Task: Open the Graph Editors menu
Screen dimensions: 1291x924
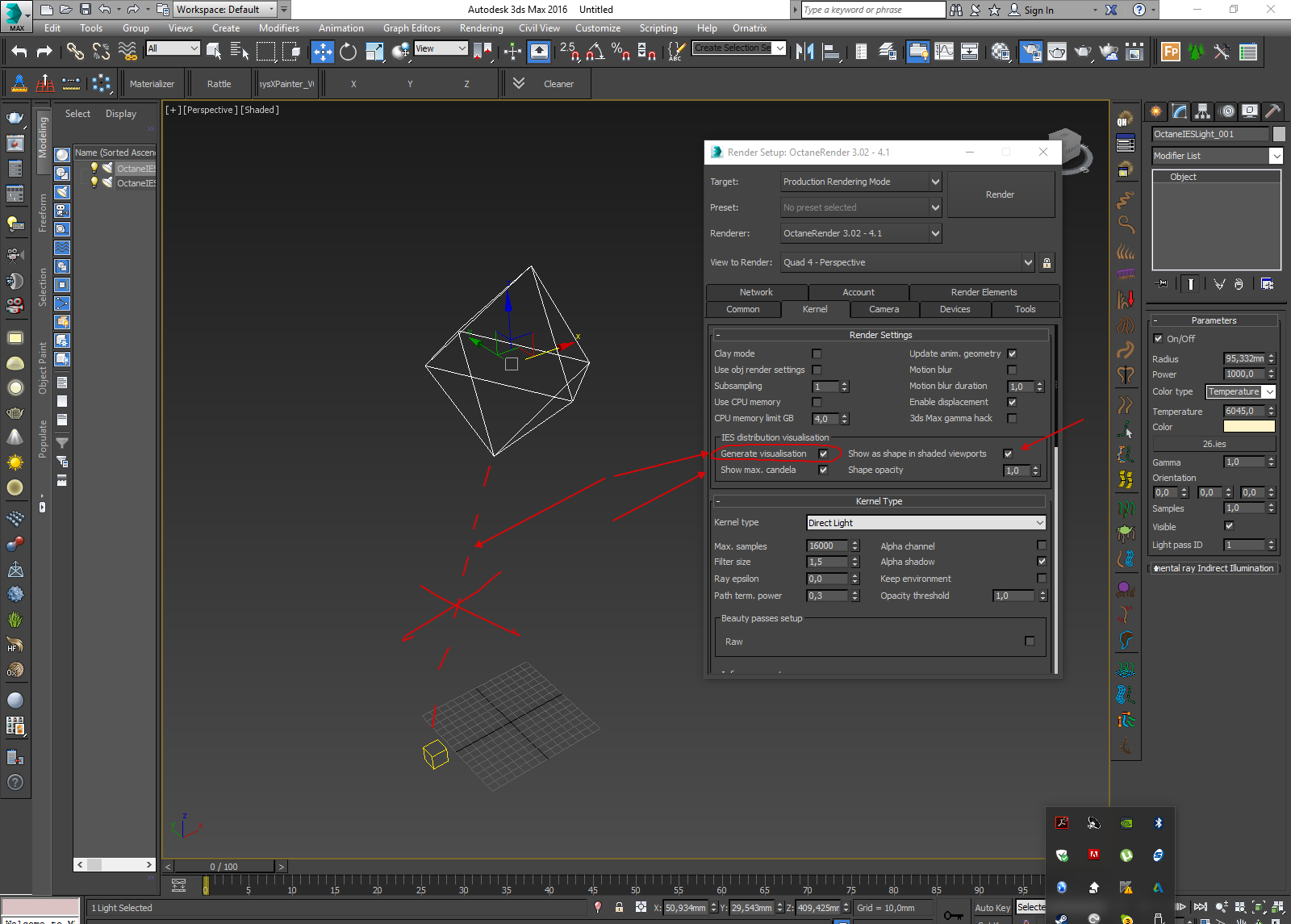Action: pyautogui.click(x=412, y=28)
